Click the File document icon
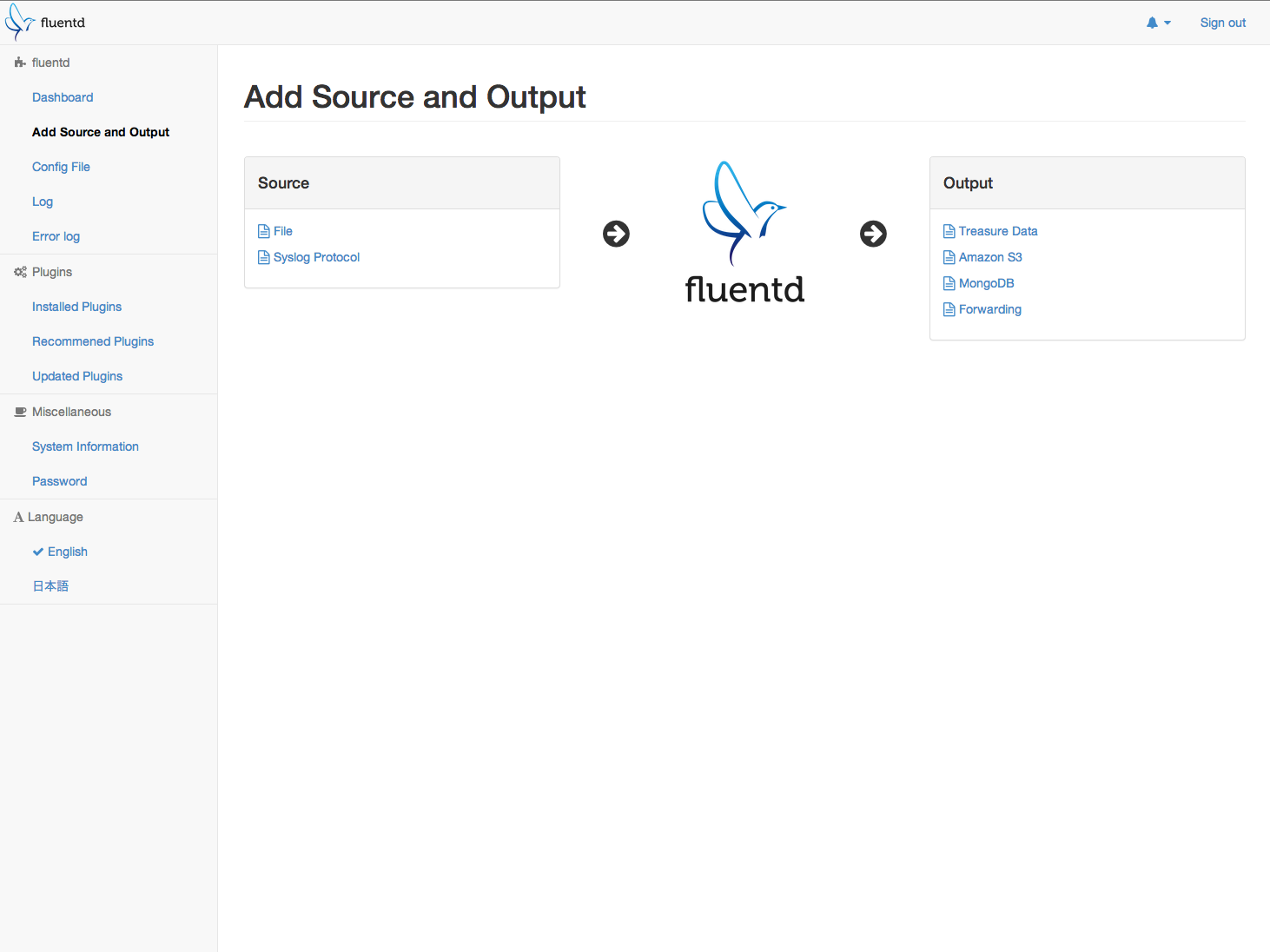This screenshot has width=1270, height=952. pos(264,231)
